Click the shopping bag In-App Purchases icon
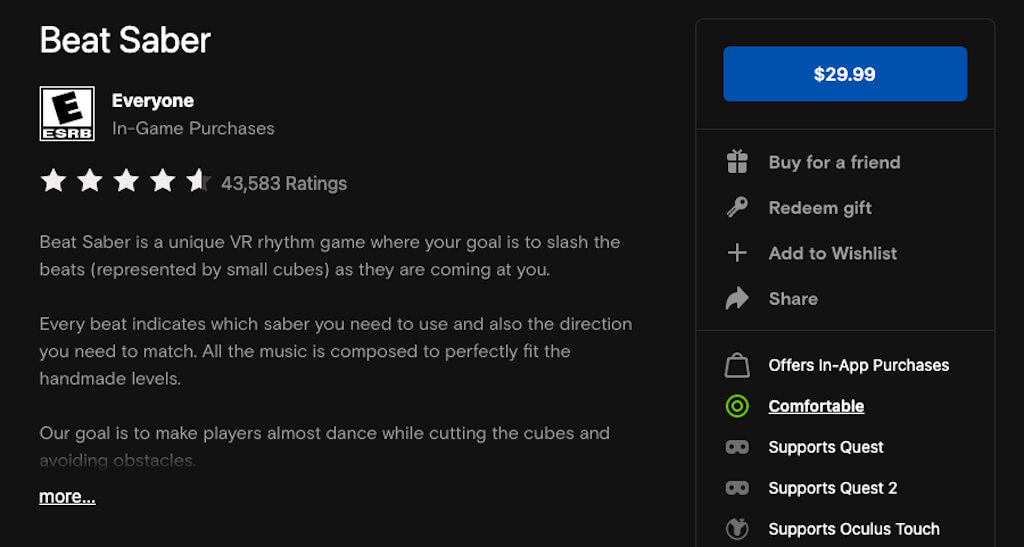 [737, 366]
